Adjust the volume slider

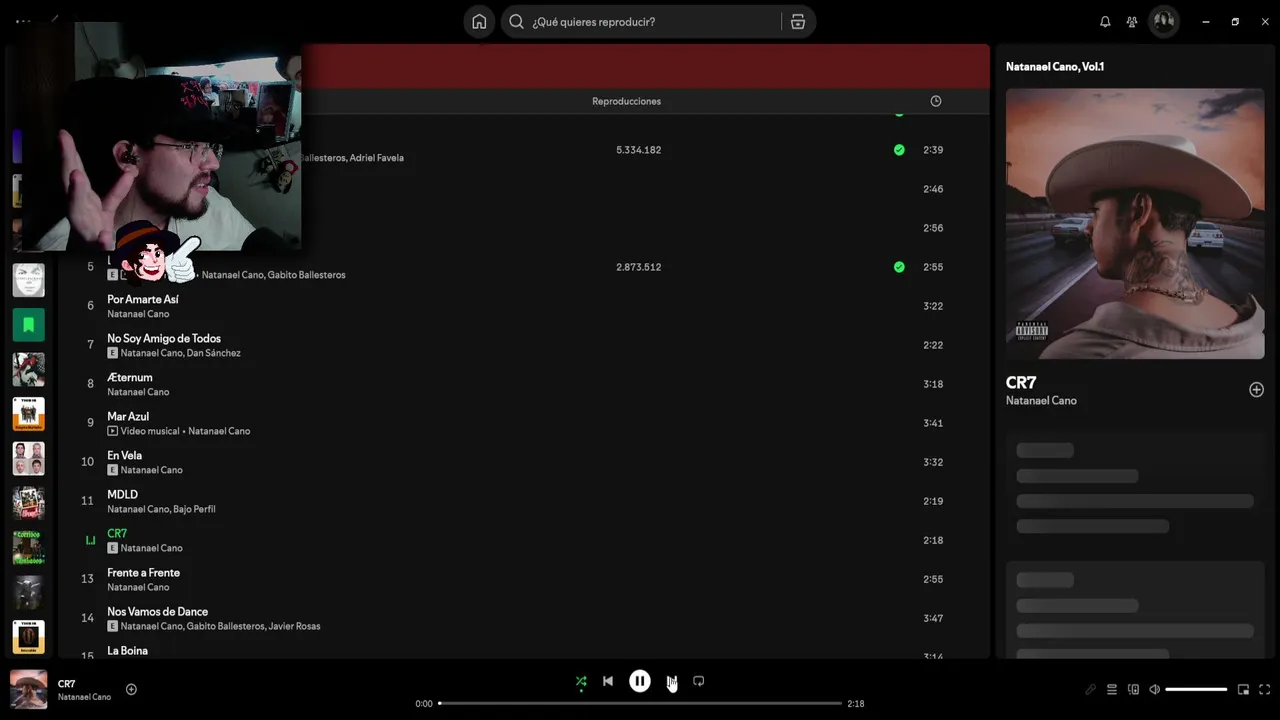click(x=1196, y=689)
